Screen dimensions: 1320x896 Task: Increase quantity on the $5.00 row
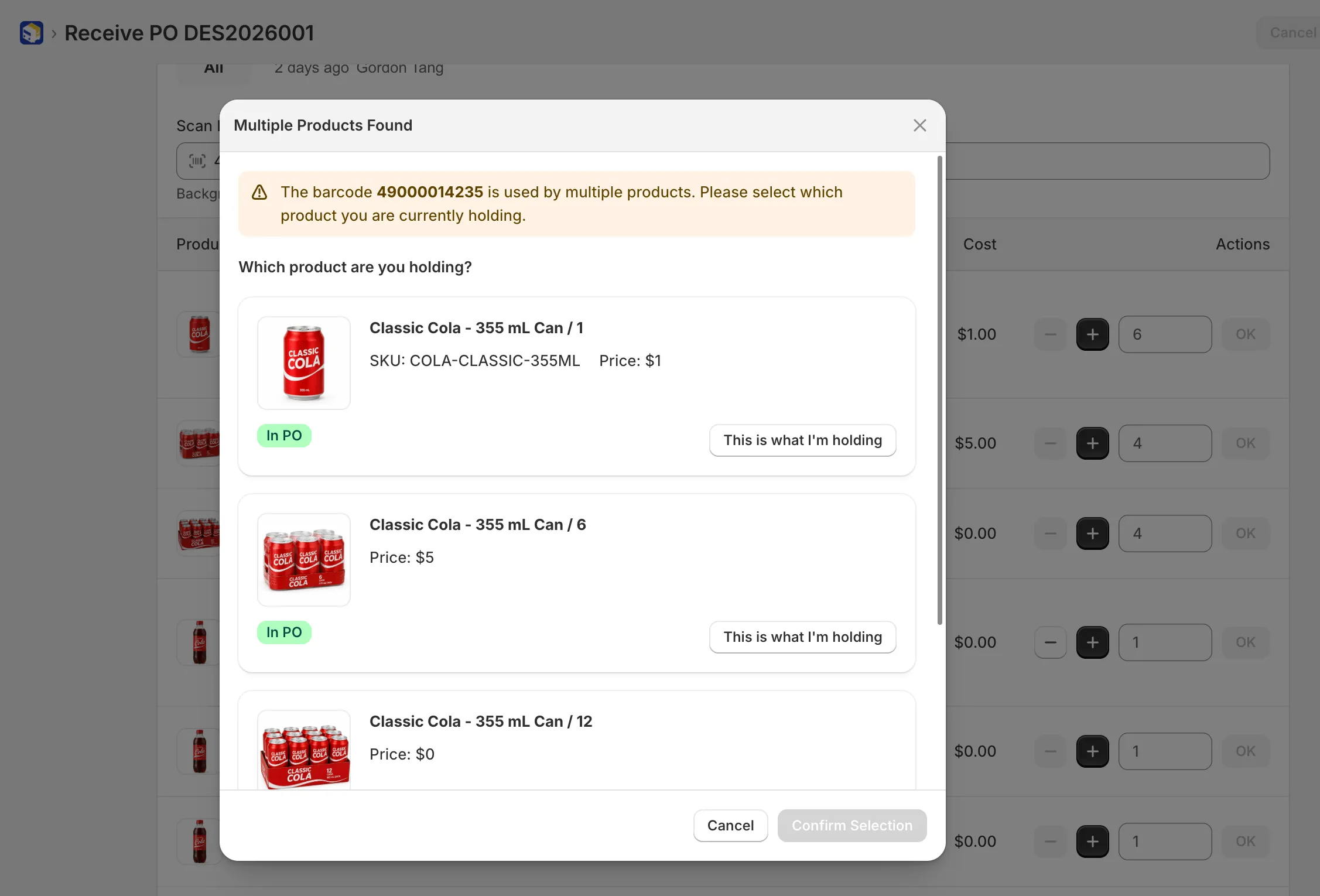[x=1092, y=443]
